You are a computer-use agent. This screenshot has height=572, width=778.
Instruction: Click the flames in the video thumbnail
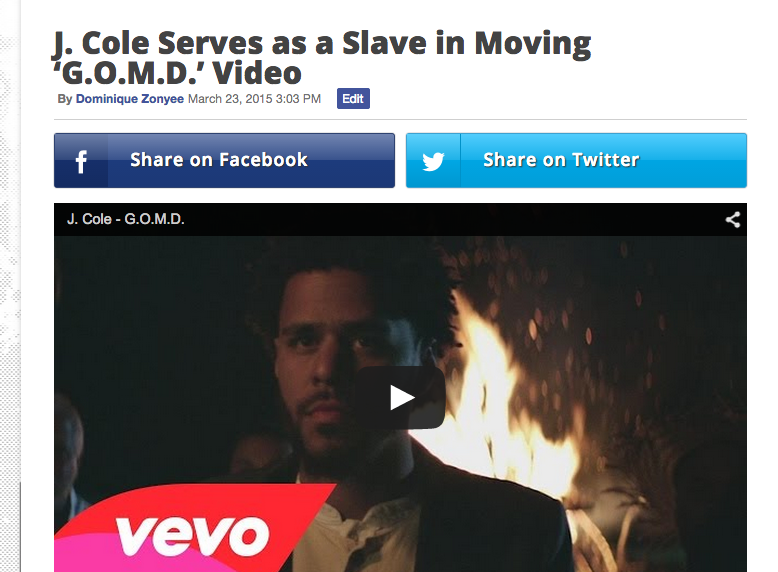pos(511,397)
